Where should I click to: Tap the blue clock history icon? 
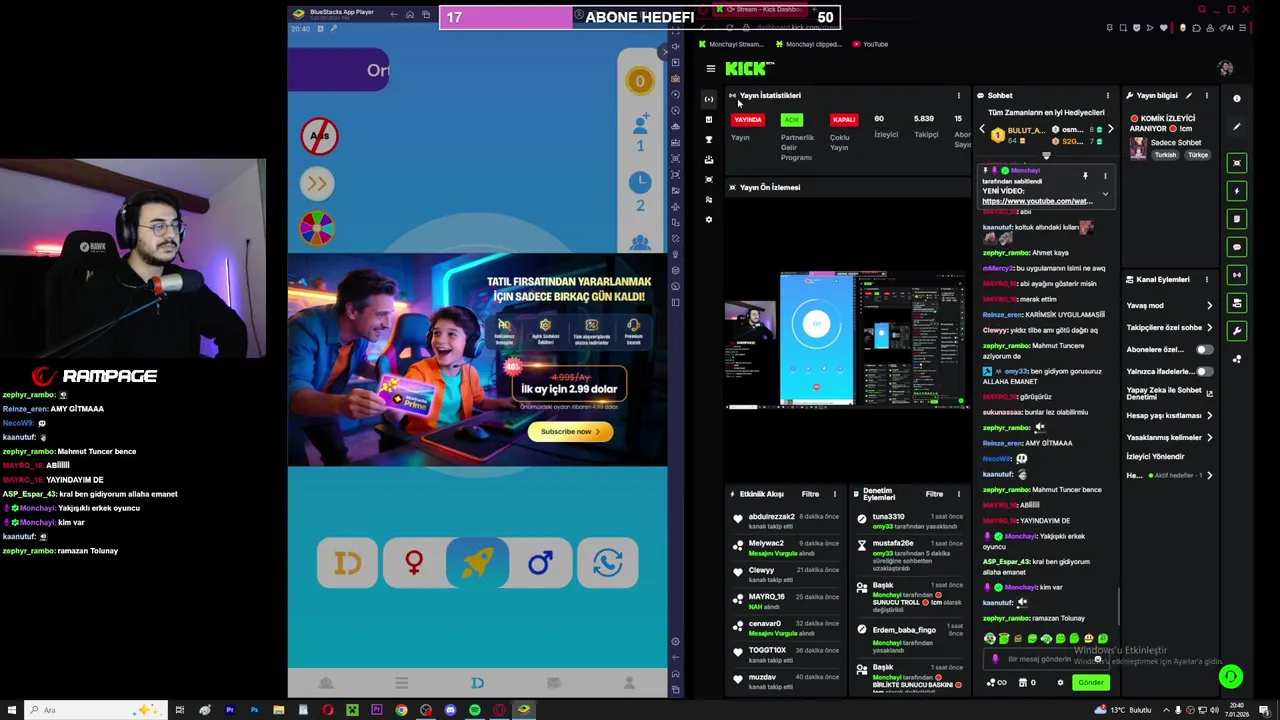[x=640, y=183]
